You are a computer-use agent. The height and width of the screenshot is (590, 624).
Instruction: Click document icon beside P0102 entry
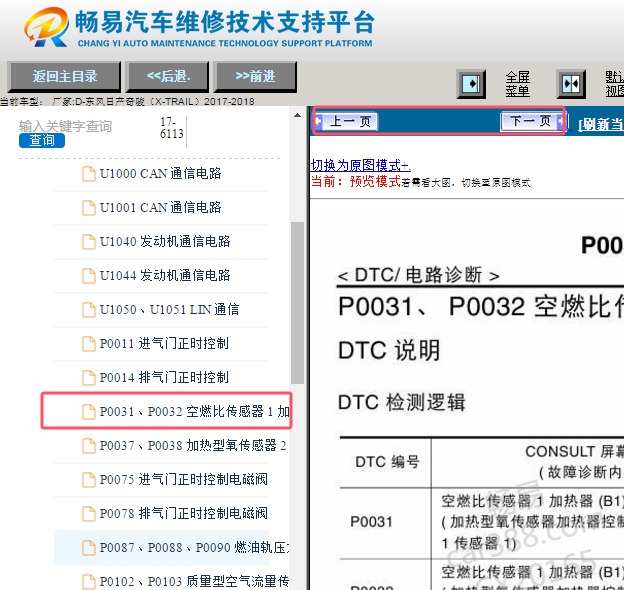(x=89, y=582)
